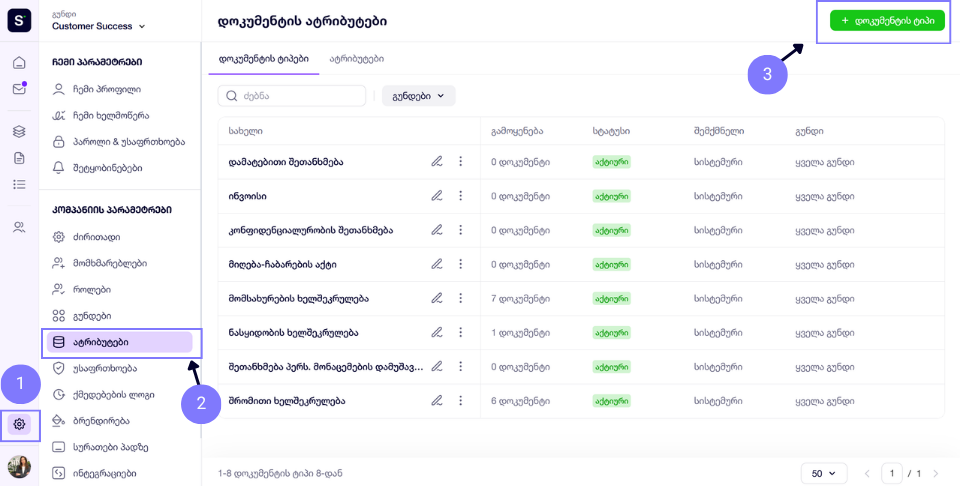Edit მომსახურების ხელშეკრულება with pencil icon

(437, 299)
